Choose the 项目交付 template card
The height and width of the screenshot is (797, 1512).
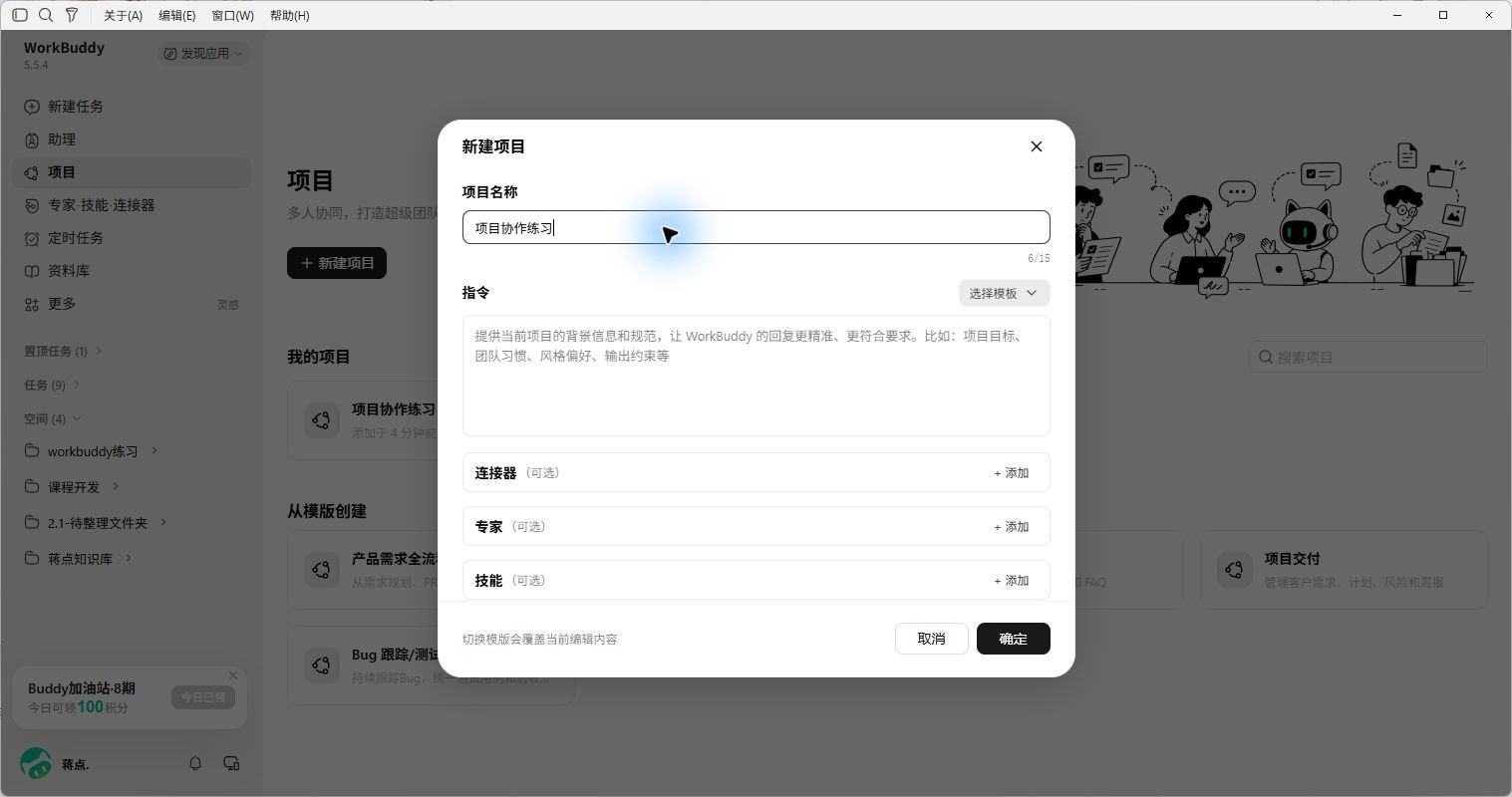tap(1344, 570)
